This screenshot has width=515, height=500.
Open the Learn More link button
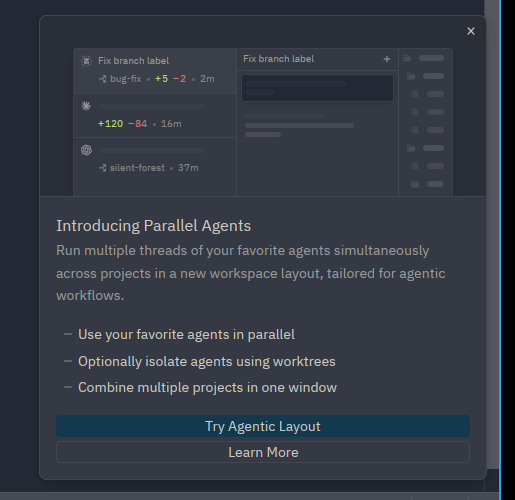263,452
